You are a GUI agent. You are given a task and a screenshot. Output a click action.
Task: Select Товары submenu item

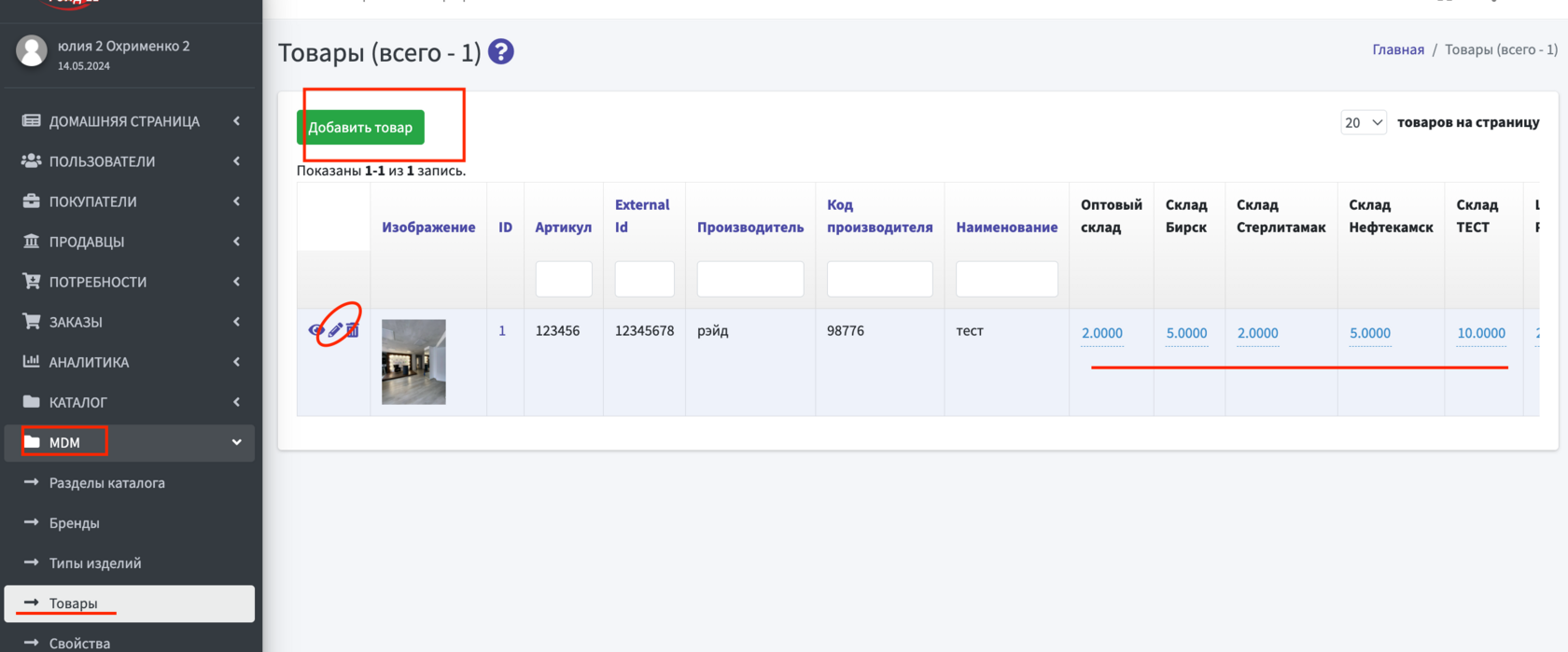pyautogui.click(x=130, y=603)
